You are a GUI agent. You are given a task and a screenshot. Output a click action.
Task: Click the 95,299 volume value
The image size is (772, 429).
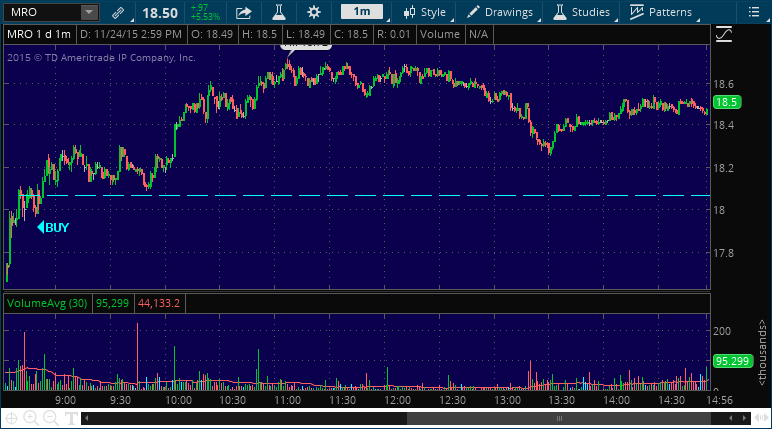112,303
